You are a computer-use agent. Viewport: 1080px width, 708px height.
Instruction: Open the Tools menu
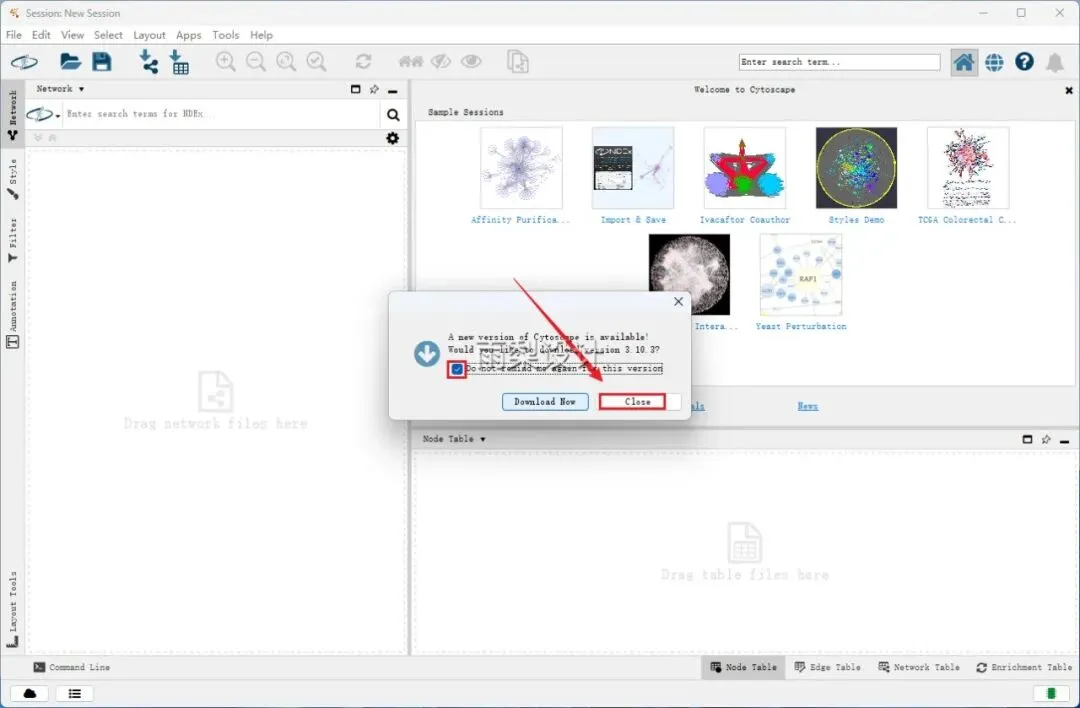pyautogui.click(x=225, y=34)
